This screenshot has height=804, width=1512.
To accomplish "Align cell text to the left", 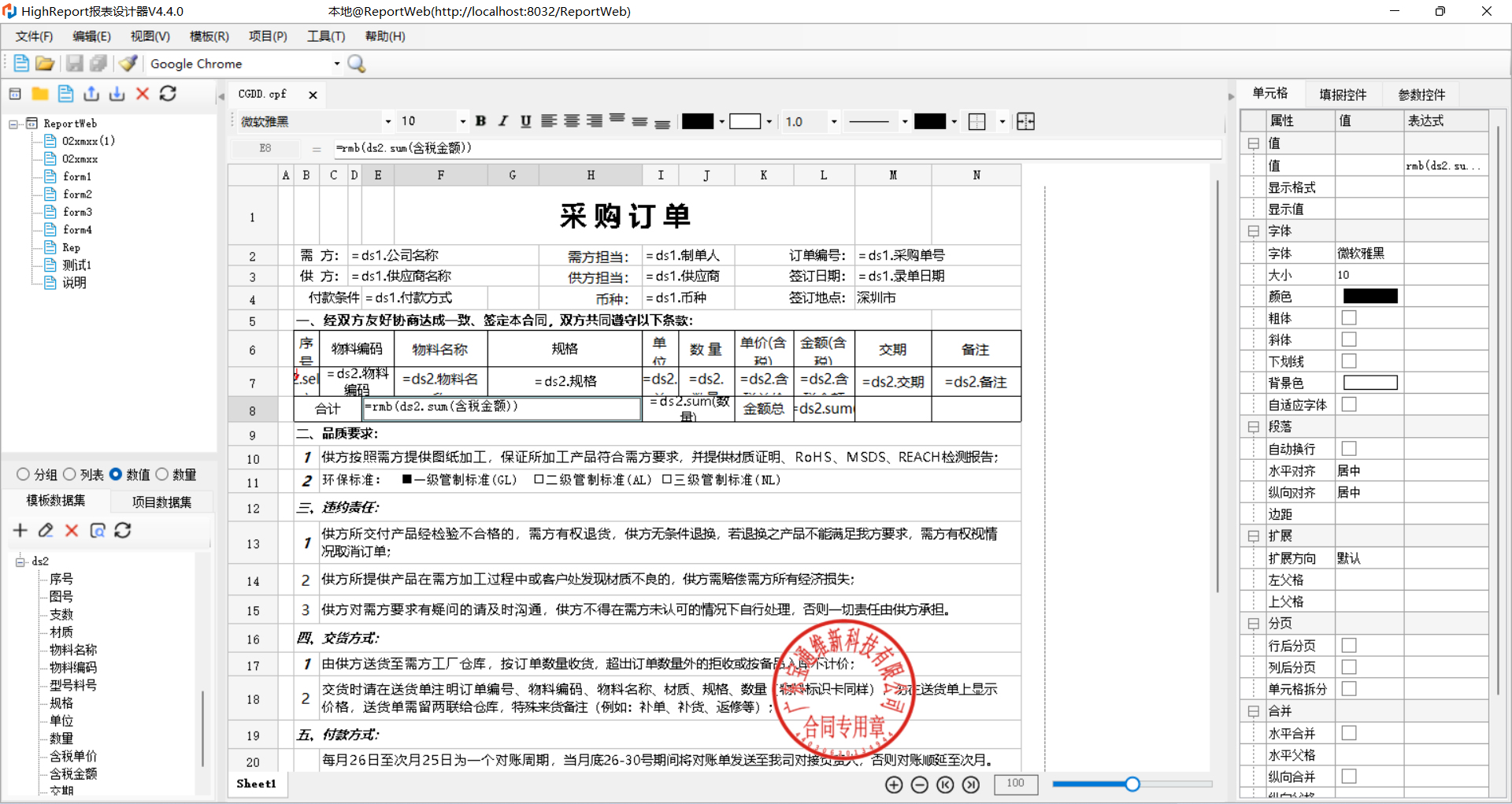I will (549, 121).
